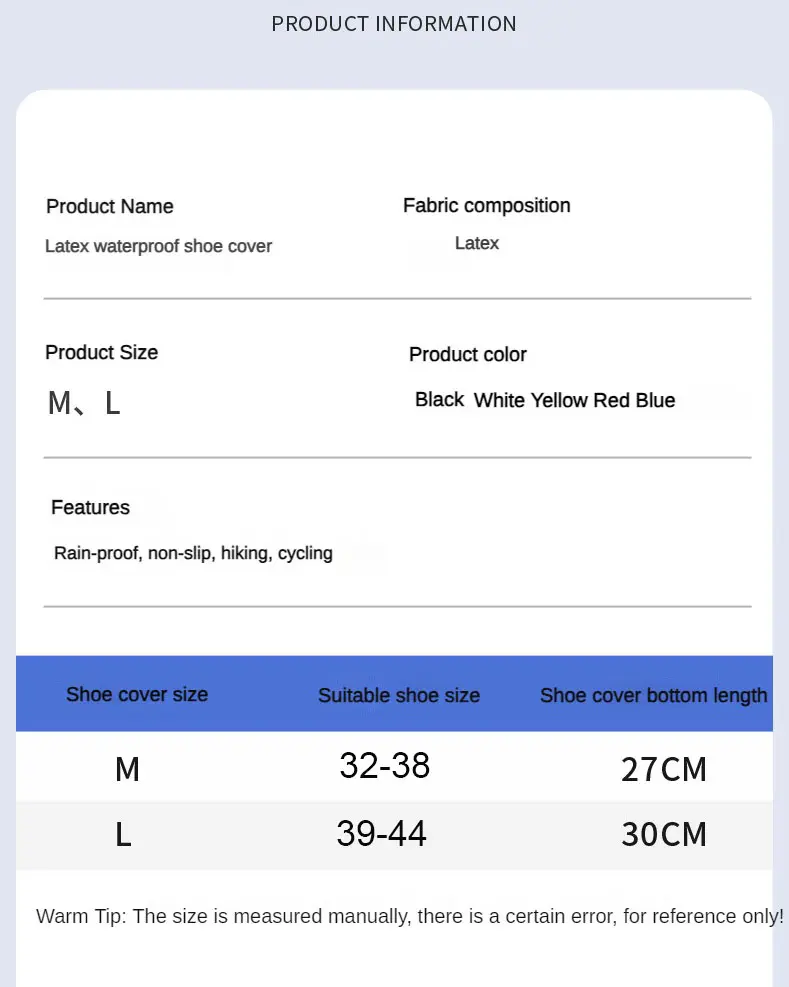789x987 pixels.
Task: Click the Product Name label
Action: [110, 207]
